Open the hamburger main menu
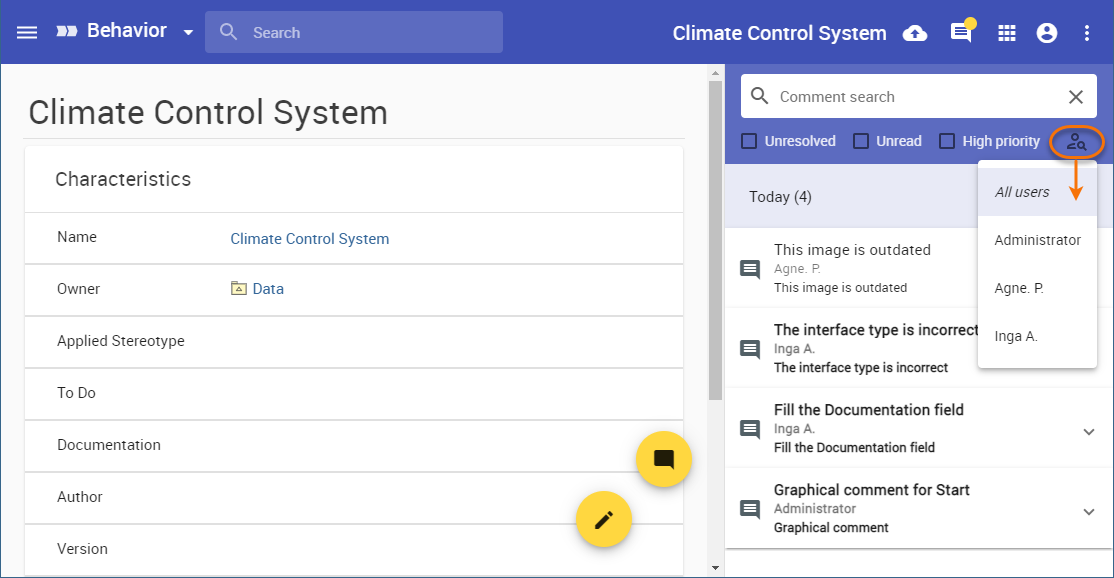This screenshot has width=1114, height=578. click(x=27, y=33)
